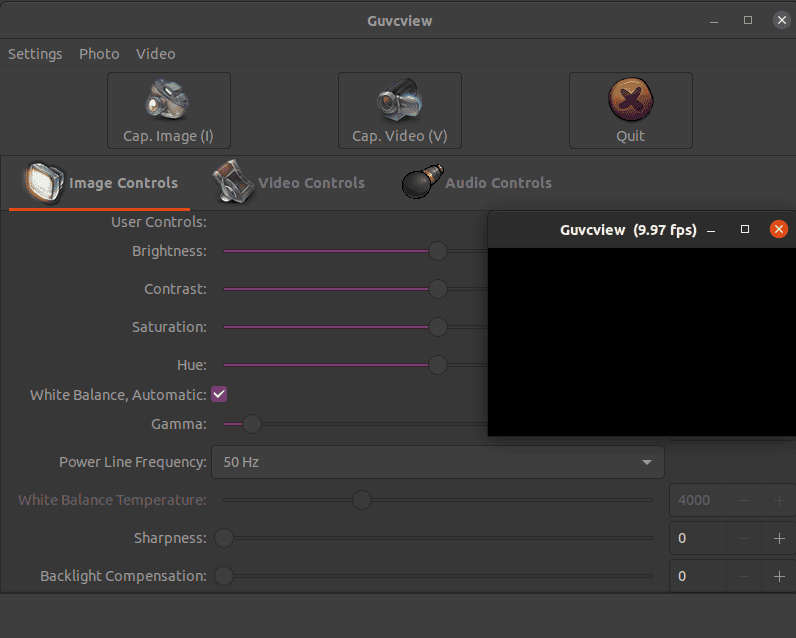Open the Video menu
The width and height of the screenshot is (796, 638).
pyautogui.click(x=155, y=54)
